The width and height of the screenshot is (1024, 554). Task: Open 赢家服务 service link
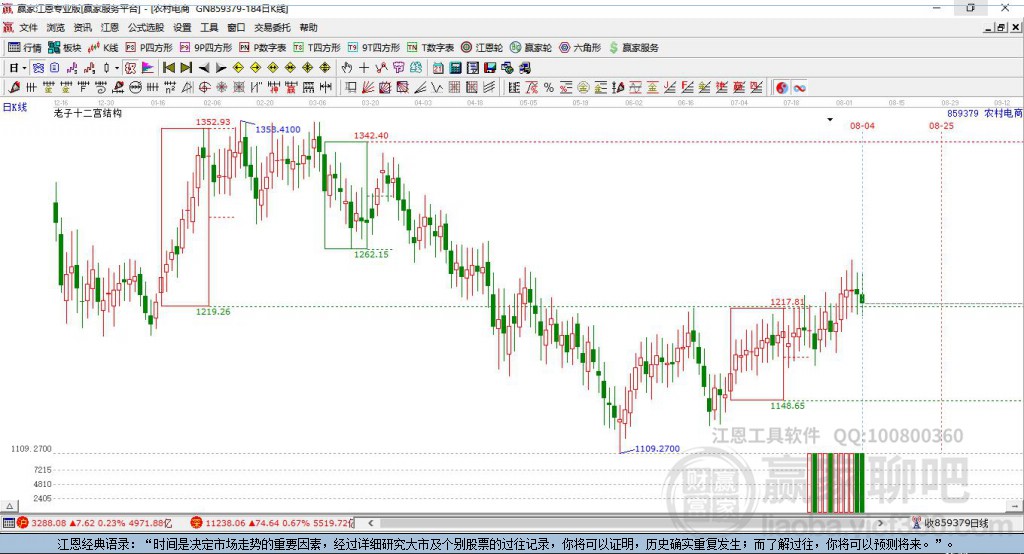pyautogui.click(x=633, y=48)
